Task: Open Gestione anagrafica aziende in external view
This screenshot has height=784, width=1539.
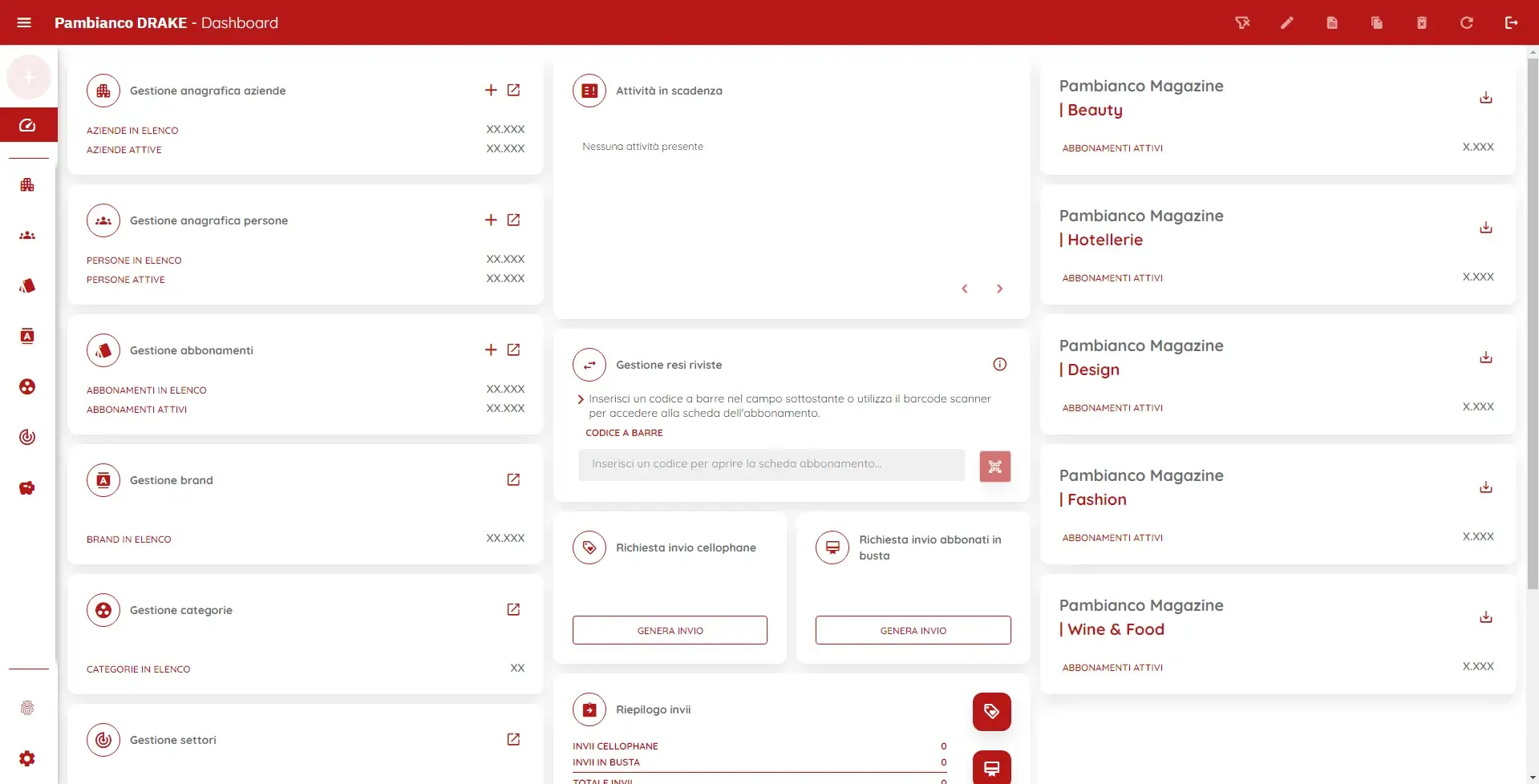Action: point(514,91)
